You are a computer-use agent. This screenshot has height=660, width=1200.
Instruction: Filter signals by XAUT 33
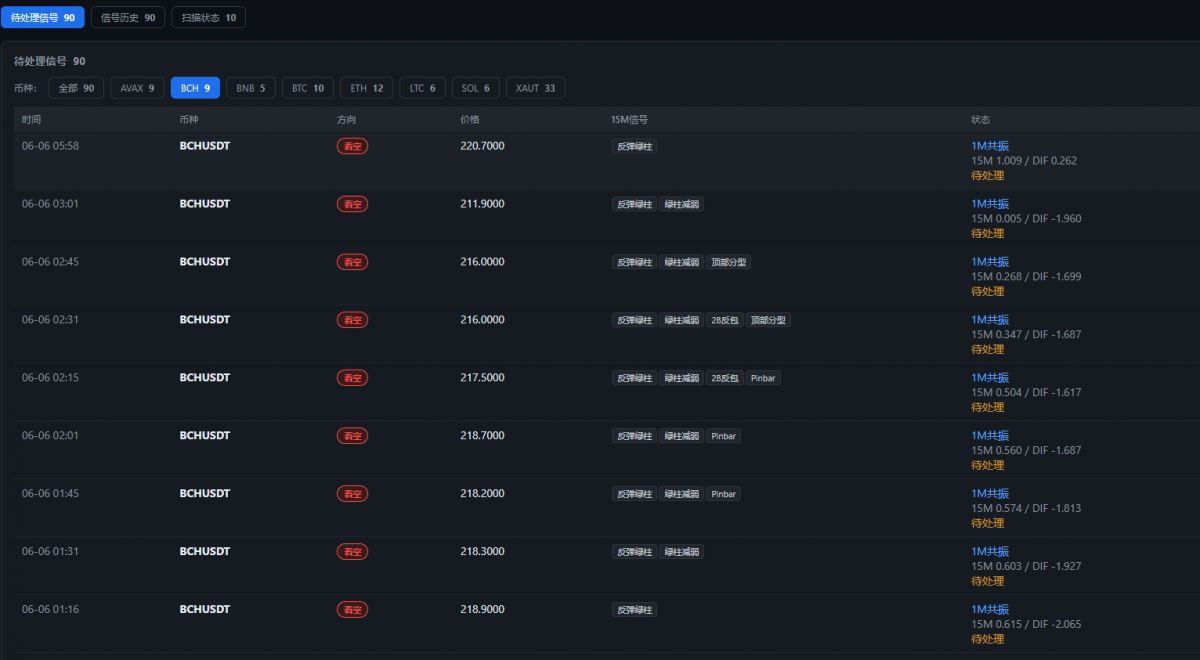[x=535, y=88]
